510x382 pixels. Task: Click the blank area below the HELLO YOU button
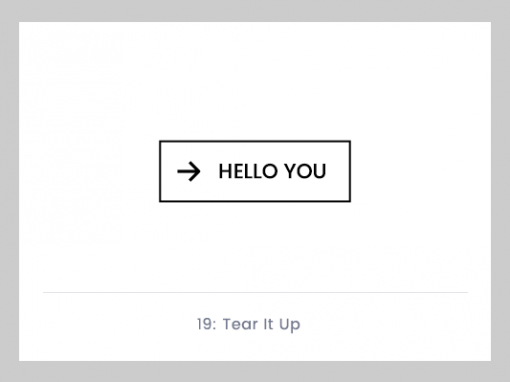(255, 247)
